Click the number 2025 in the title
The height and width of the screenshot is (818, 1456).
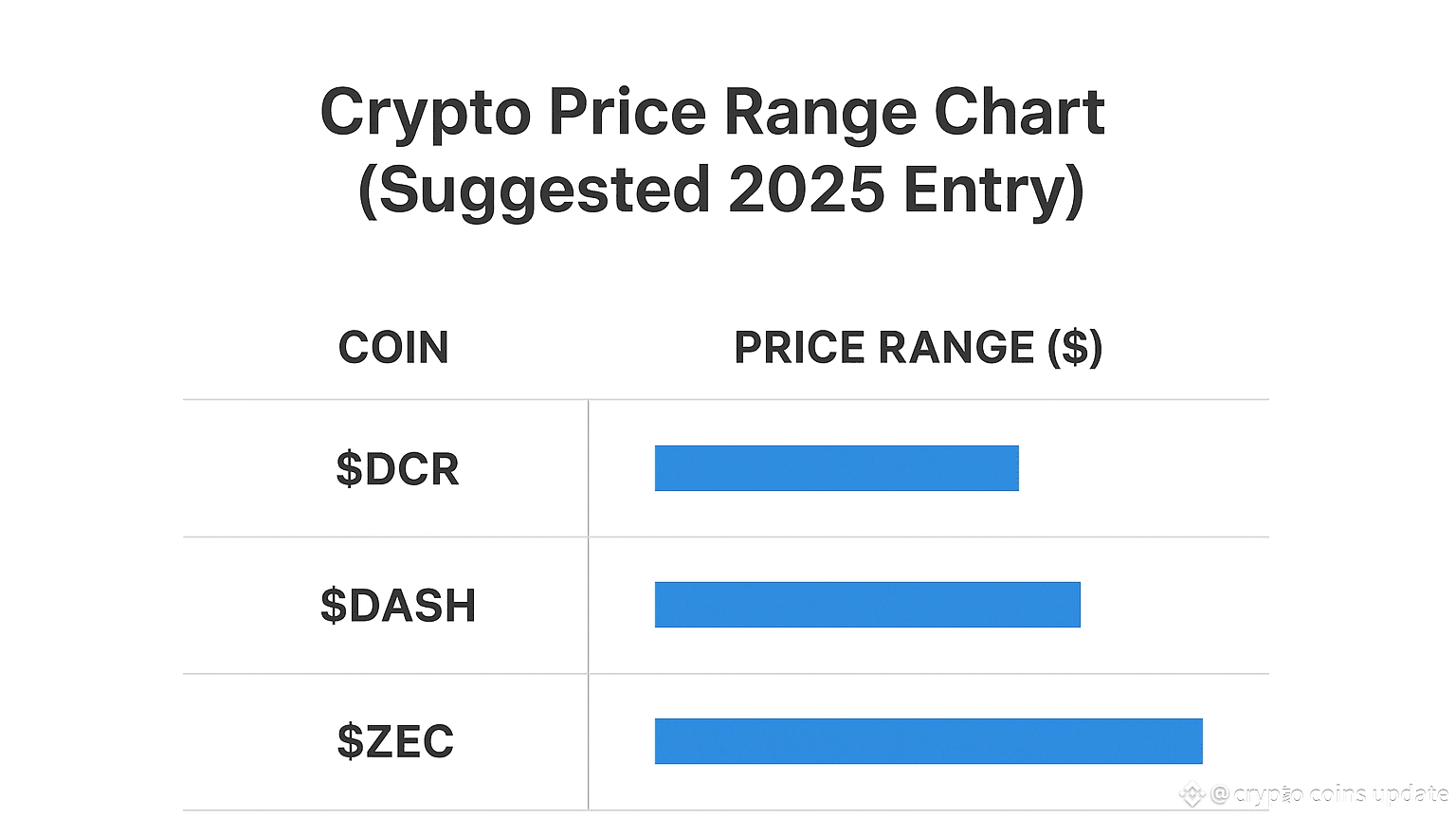[806, 191]
